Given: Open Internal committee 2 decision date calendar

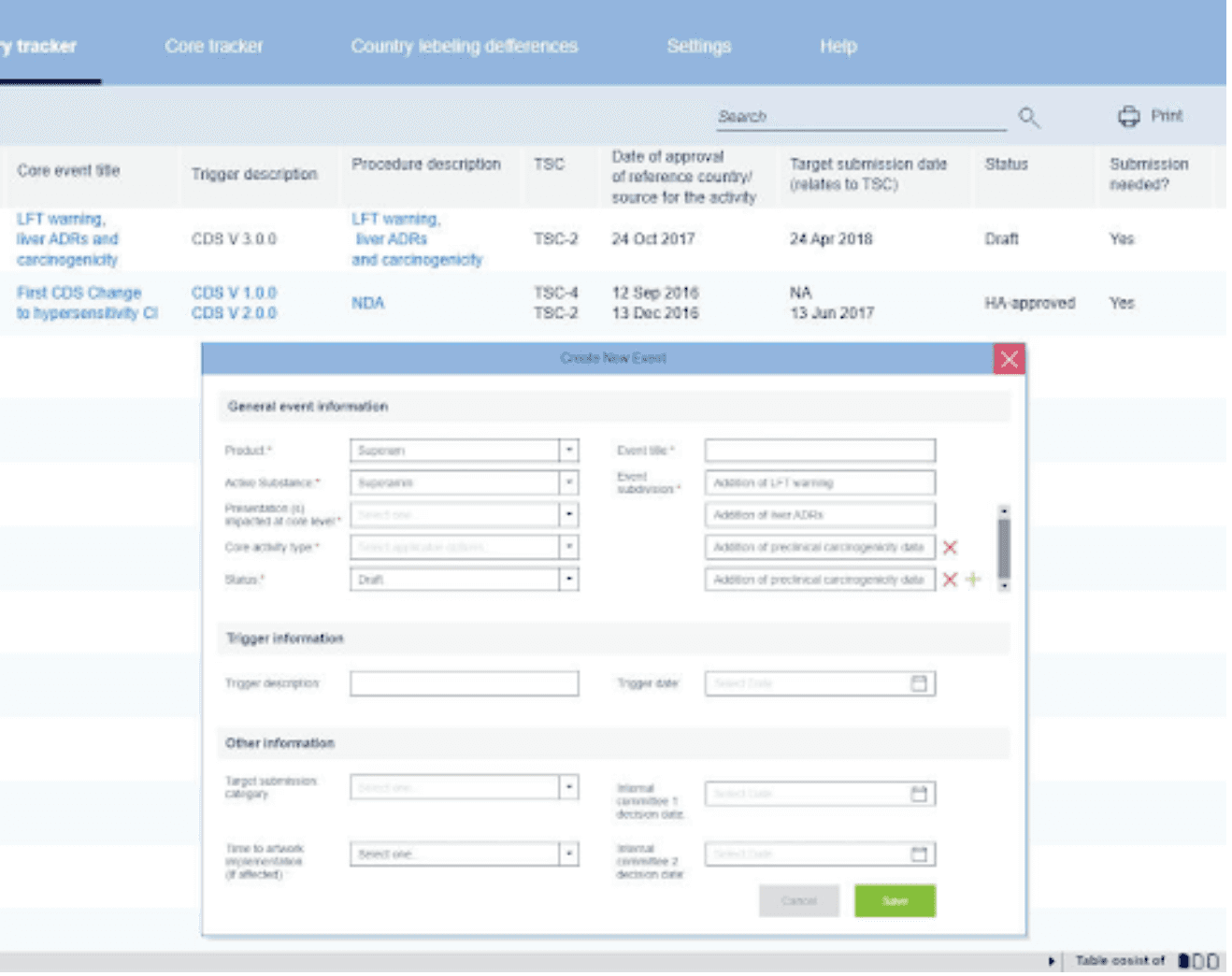Looking at the screenshot, I should click(x=919, y=854).
